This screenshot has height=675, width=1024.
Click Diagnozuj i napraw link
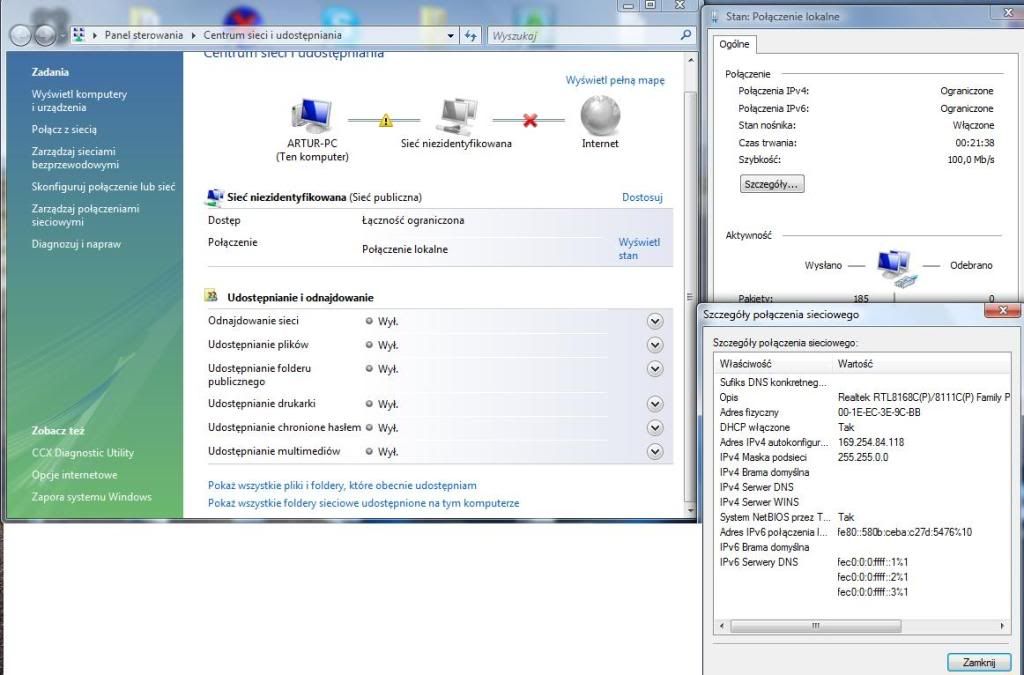coord(76,244)
